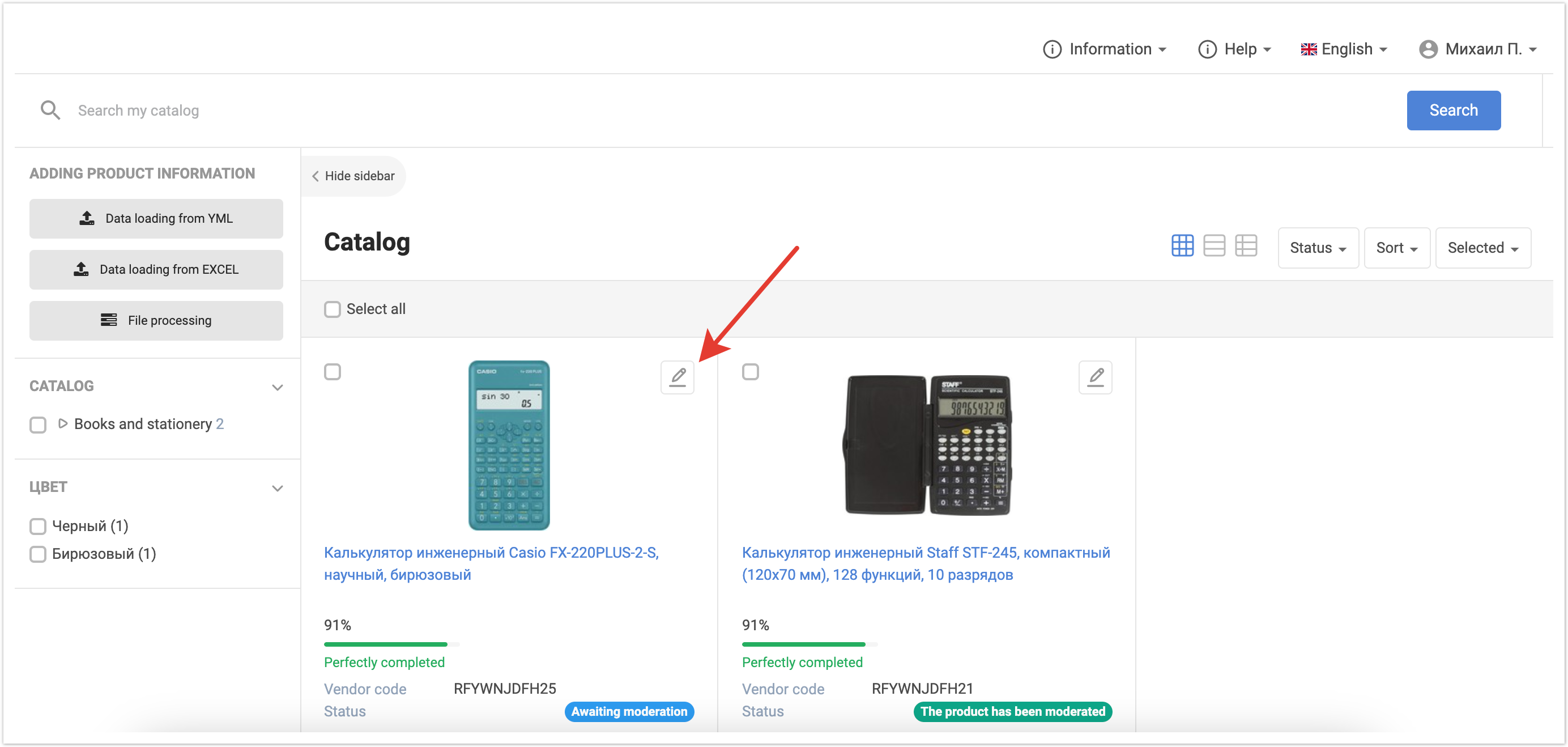Click the user profile avatar icon
The height and width of the screenshot is (747, 1568).
[1428, 49]
